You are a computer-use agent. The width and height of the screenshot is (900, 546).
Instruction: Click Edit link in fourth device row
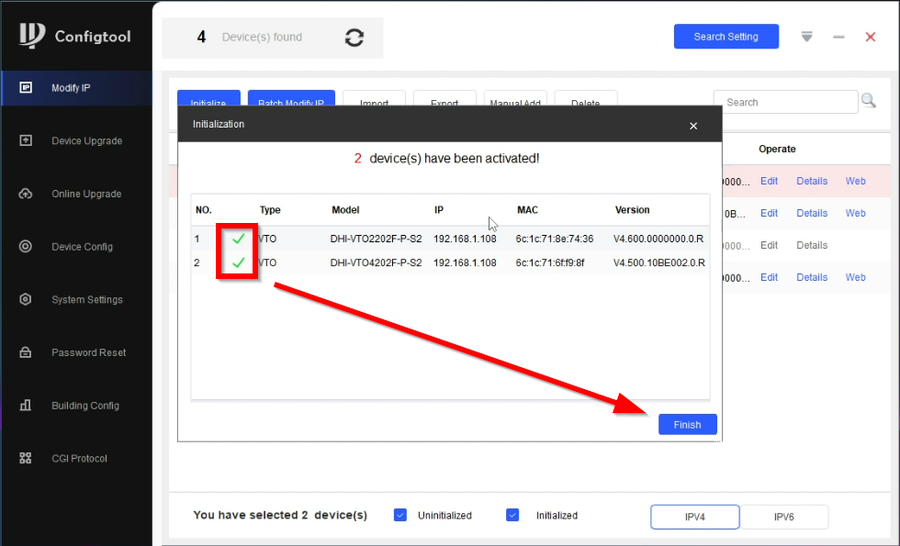pos(769,277)
